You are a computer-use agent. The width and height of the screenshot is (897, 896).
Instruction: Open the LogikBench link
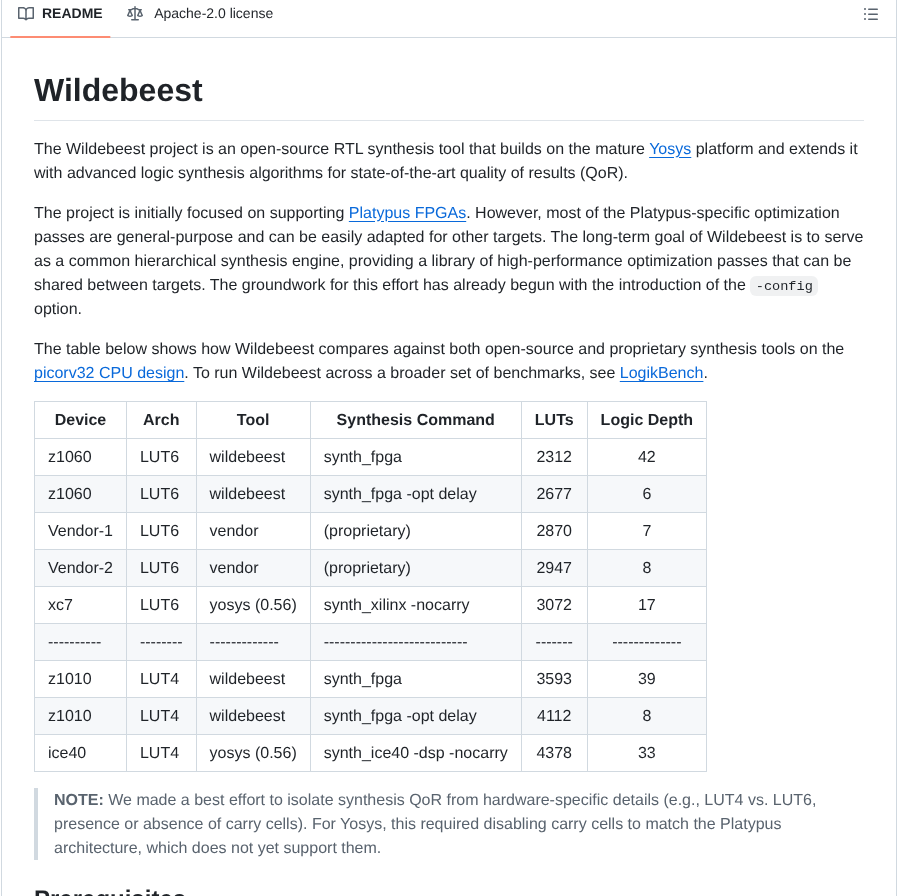click(x=661, y=372)
